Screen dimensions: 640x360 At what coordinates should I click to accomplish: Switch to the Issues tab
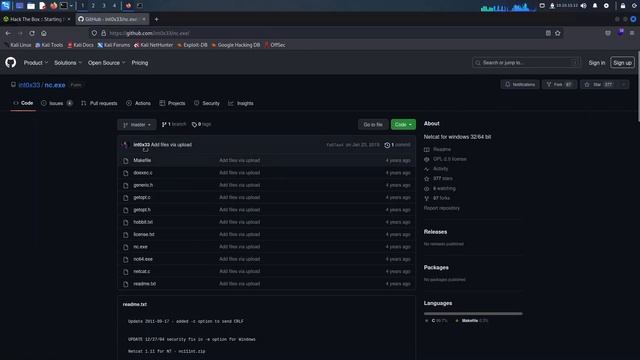pos(57,103)
